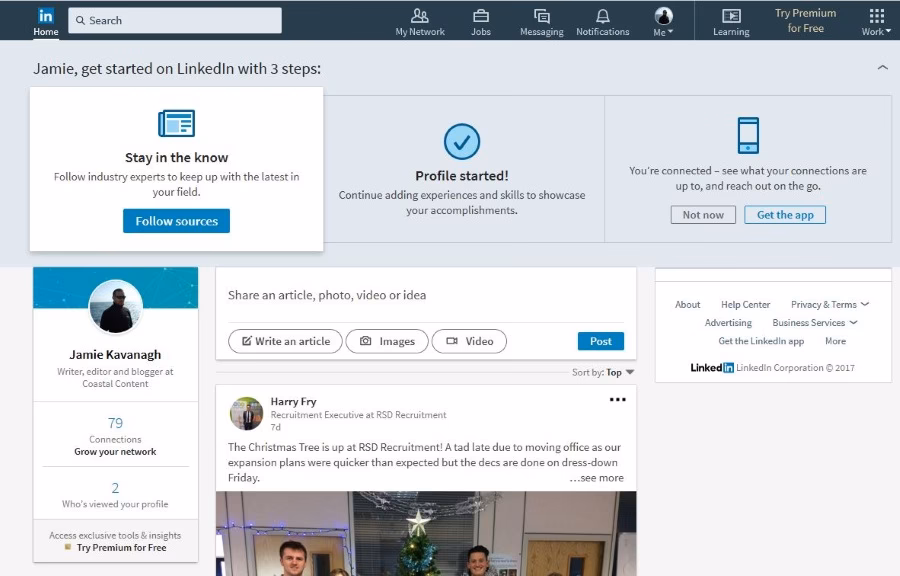Click the Try Premium for Free link

805,21
